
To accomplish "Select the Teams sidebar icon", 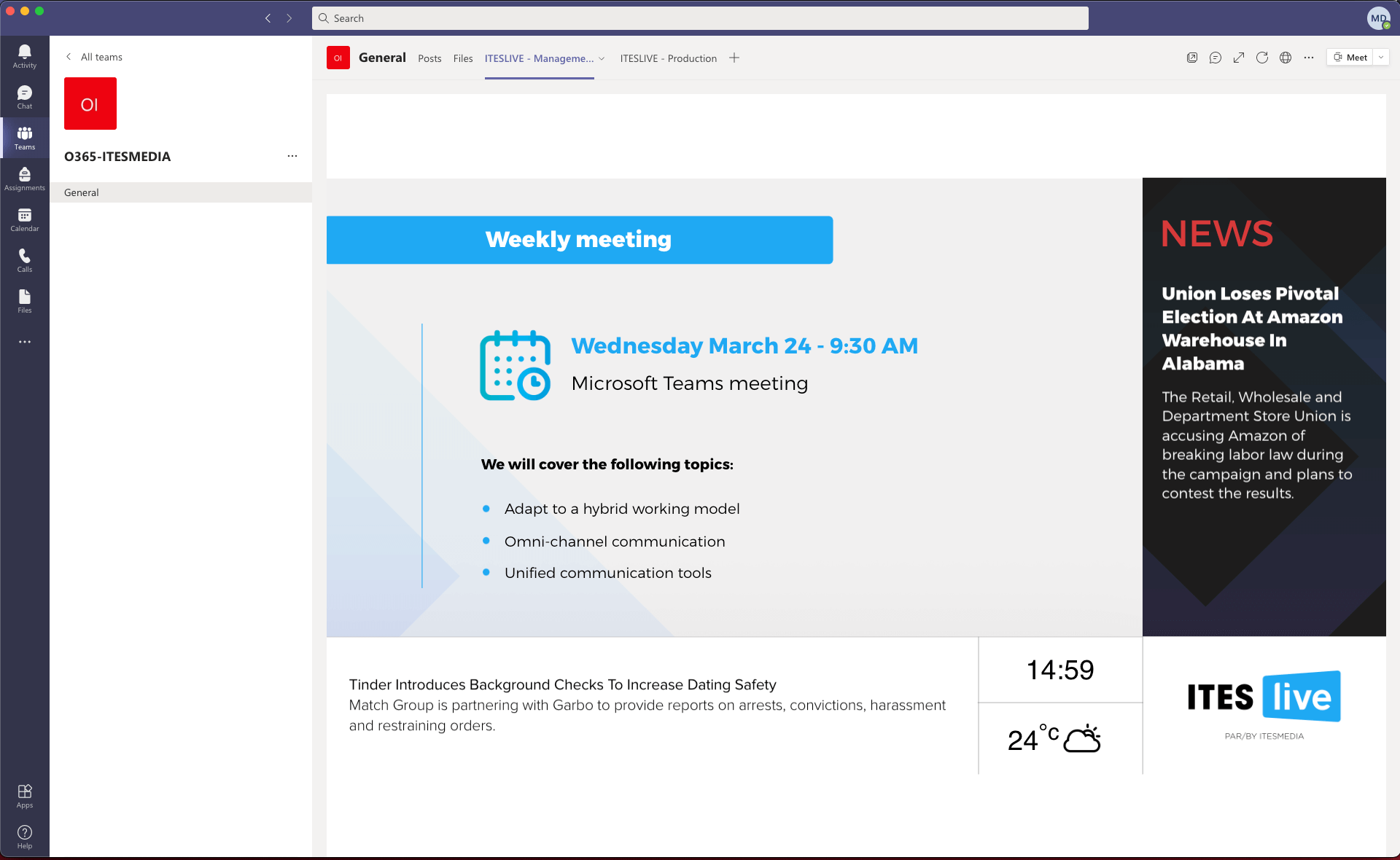I will coord(25,138).
